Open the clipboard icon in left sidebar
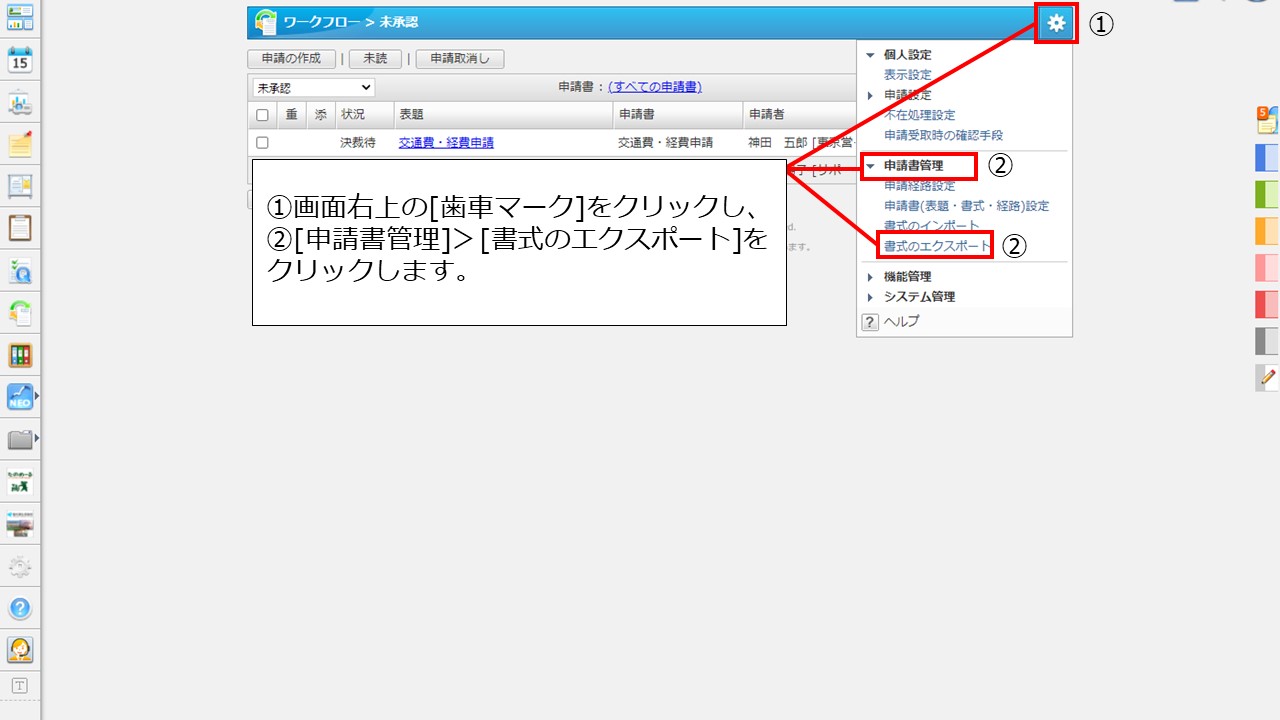This screenshot has height=720, width=1280. click(x=20, y=228)
